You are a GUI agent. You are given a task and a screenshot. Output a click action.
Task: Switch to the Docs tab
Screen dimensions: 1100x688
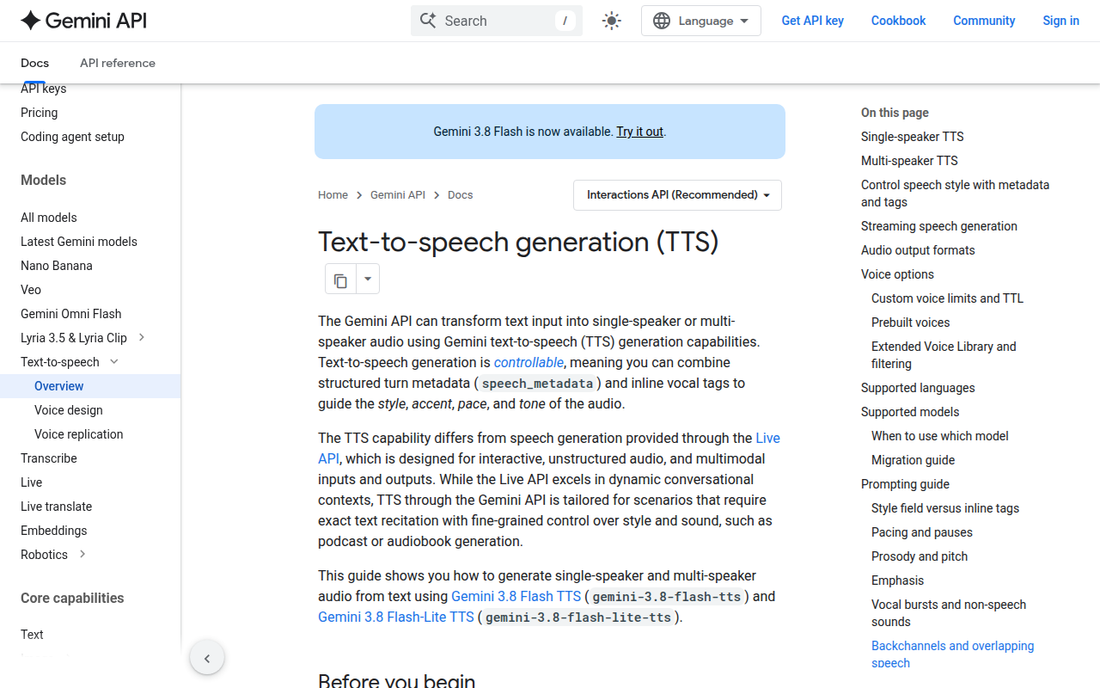click(34, 63)
